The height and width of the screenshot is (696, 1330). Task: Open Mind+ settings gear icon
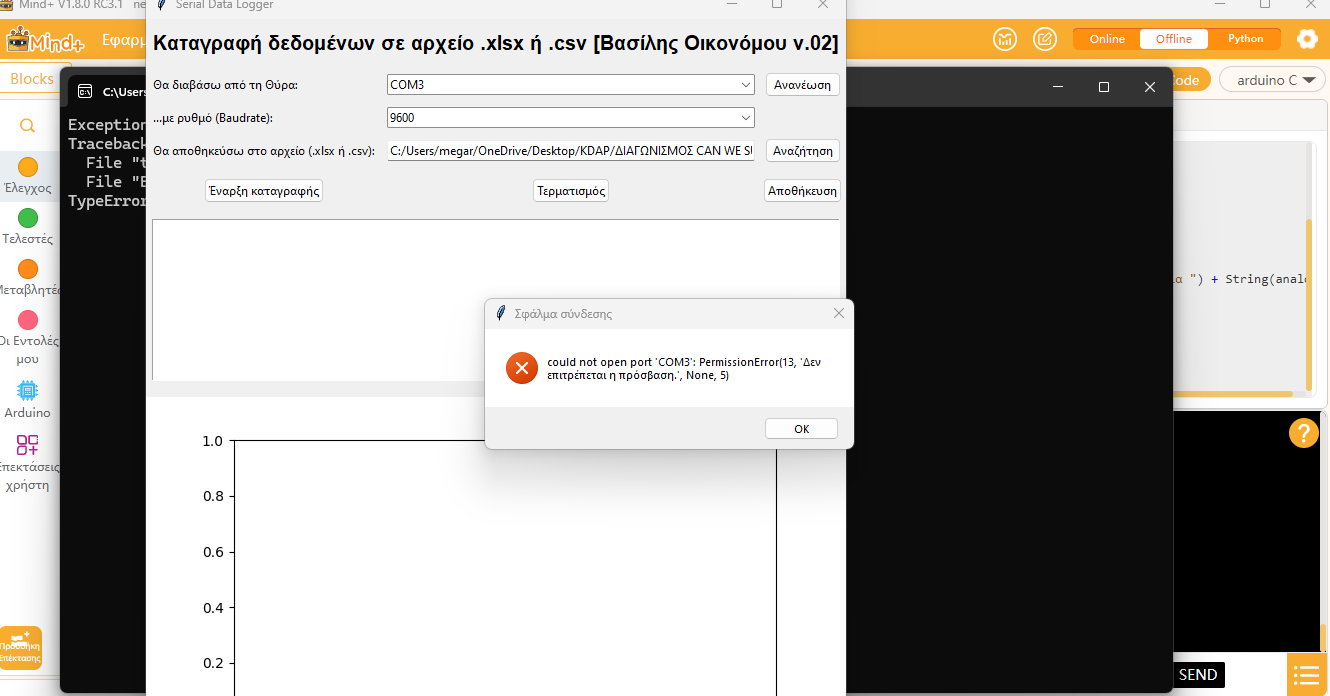[x=1306, y=39]
